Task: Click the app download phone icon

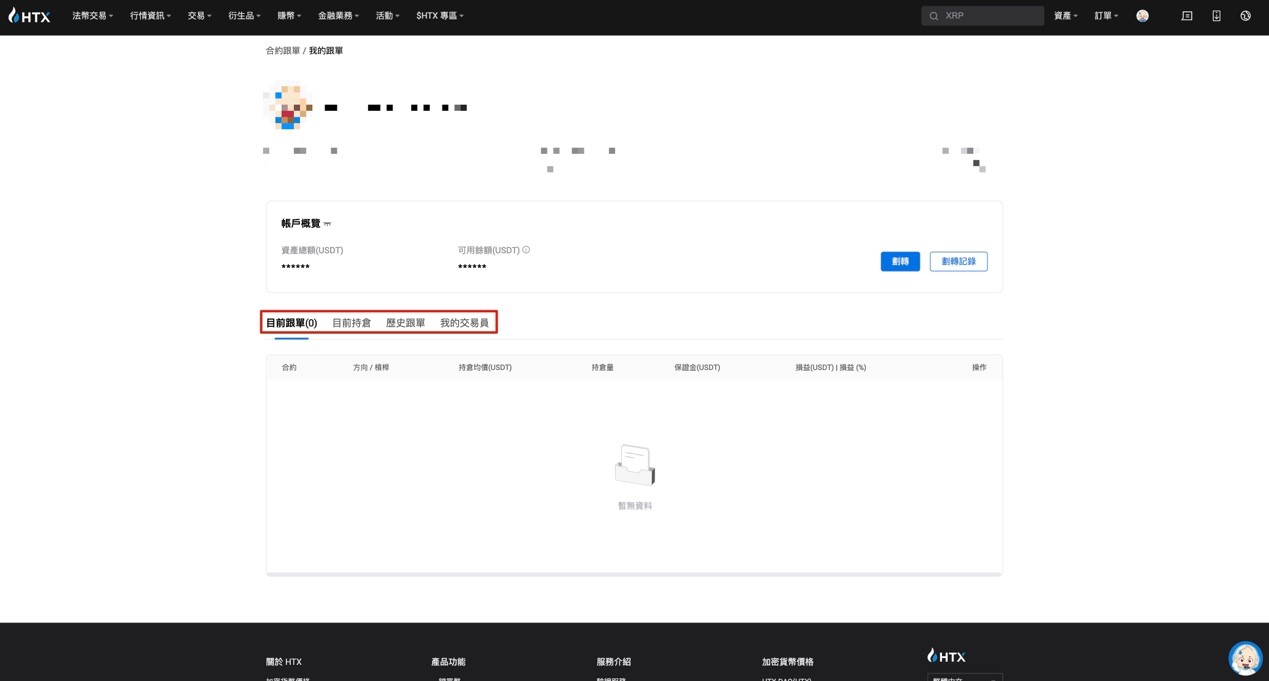Action: click(1216, 16)
